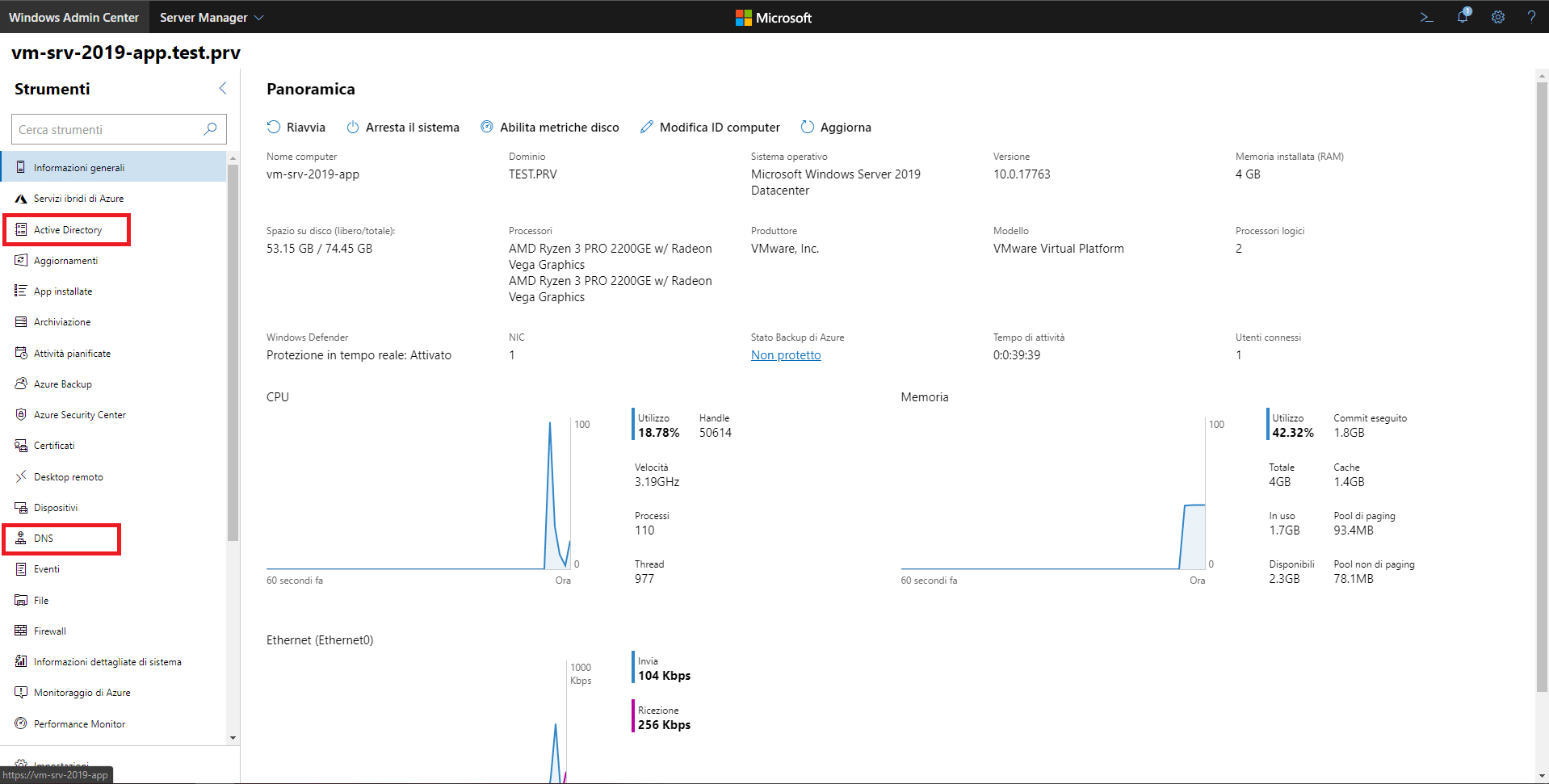
Task: Open the Active Directory tool
Action: pos(68,230)
